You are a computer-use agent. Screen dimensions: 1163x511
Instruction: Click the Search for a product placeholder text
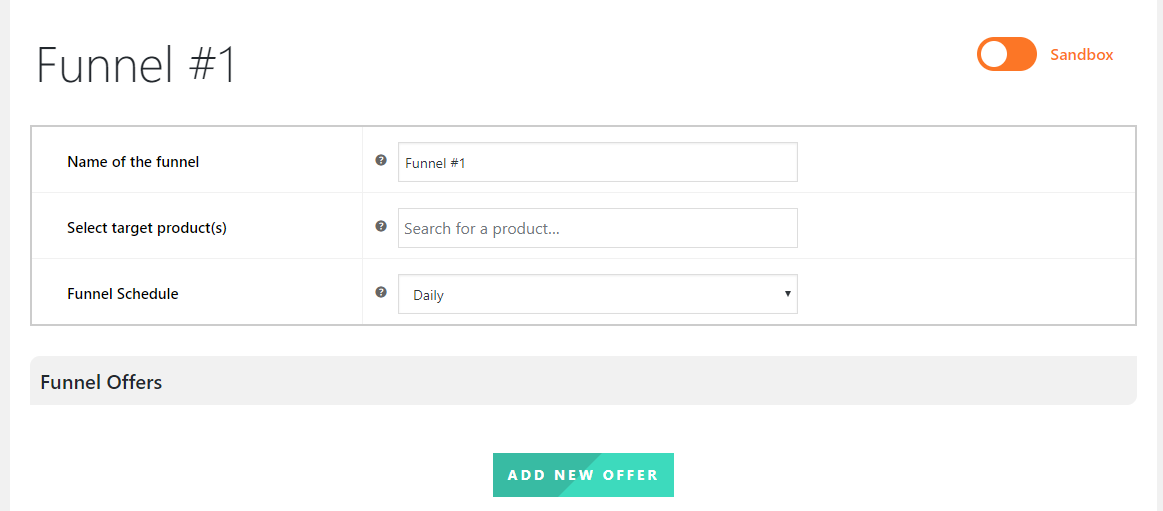(481, 228)
